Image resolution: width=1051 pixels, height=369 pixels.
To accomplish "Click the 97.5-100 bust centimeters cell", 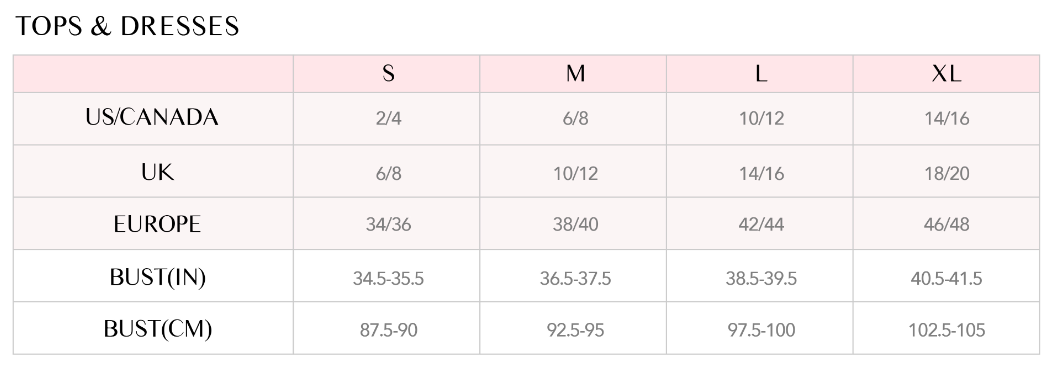I will (x=761, y=330).
